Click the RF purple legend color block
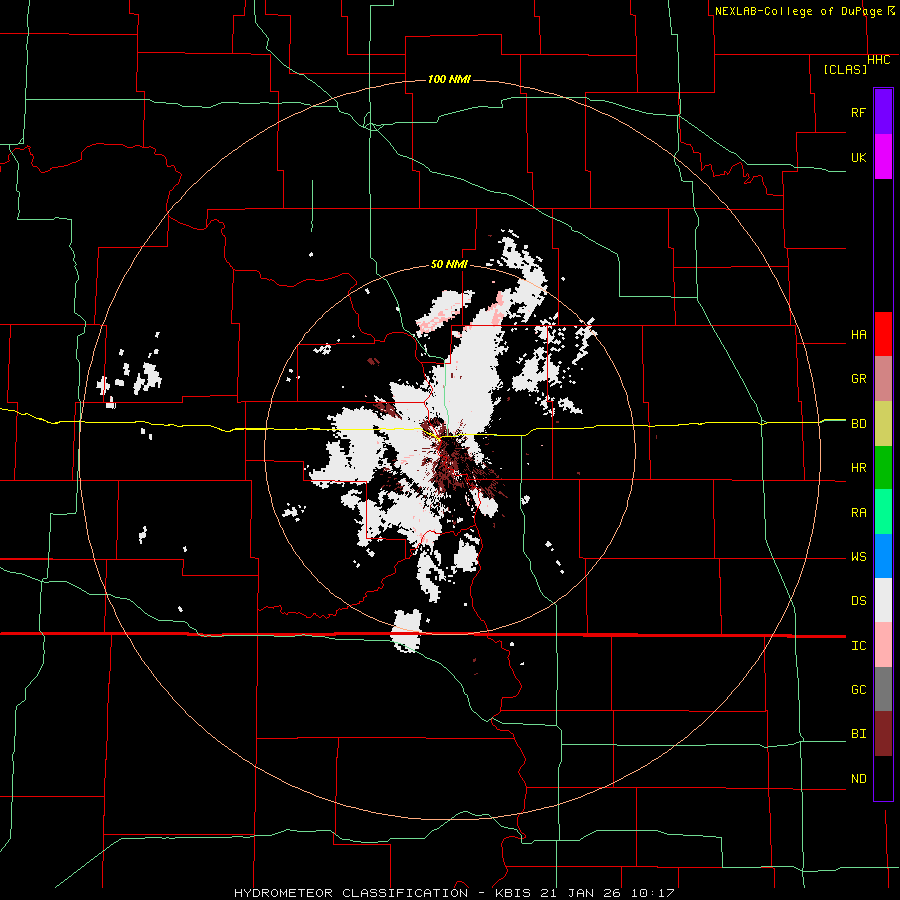Viewport: 900px width, 900px height. point(883,112)
